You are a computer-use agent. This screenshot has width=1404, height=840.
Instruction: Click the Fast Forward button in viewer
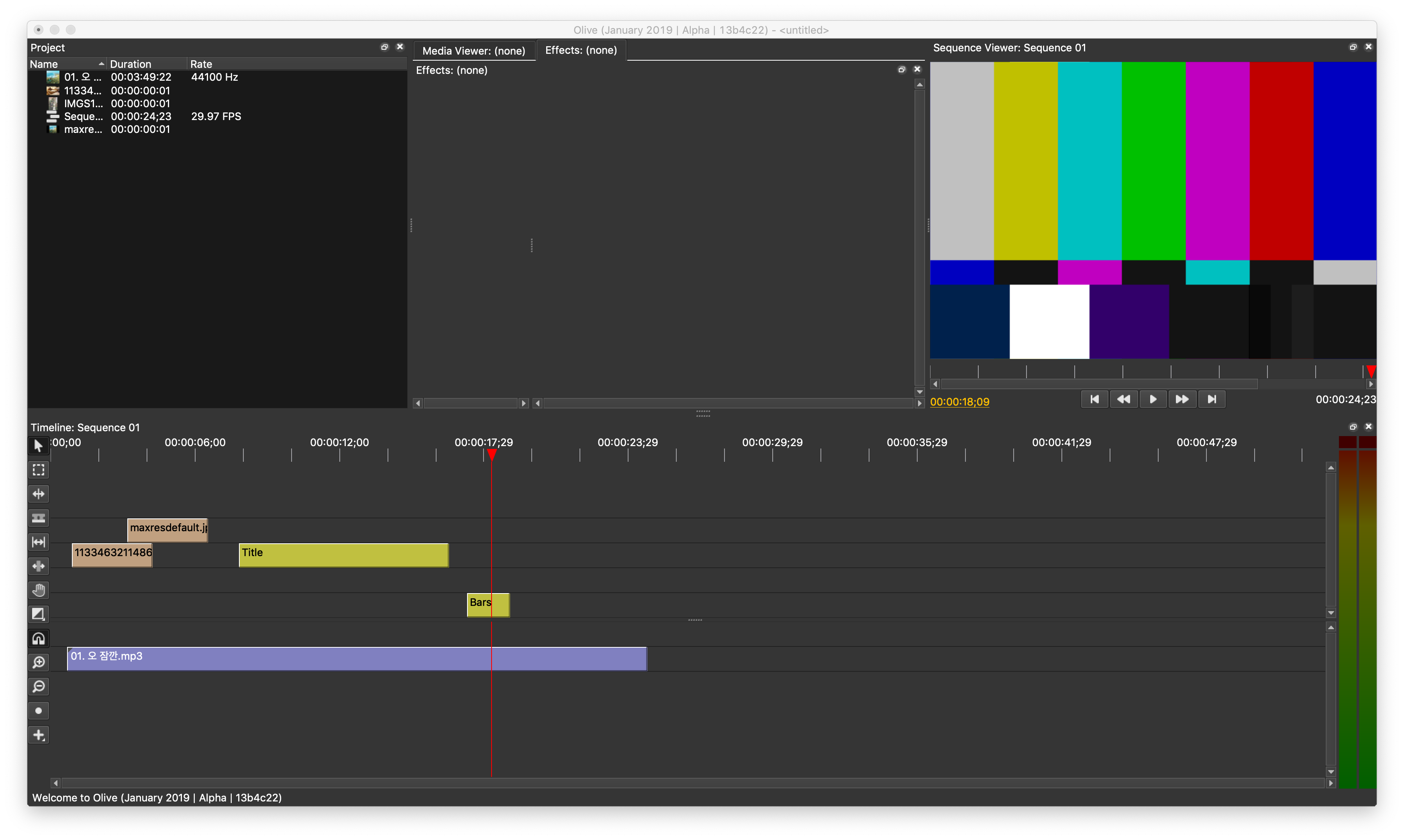[x=1182, y=400]
